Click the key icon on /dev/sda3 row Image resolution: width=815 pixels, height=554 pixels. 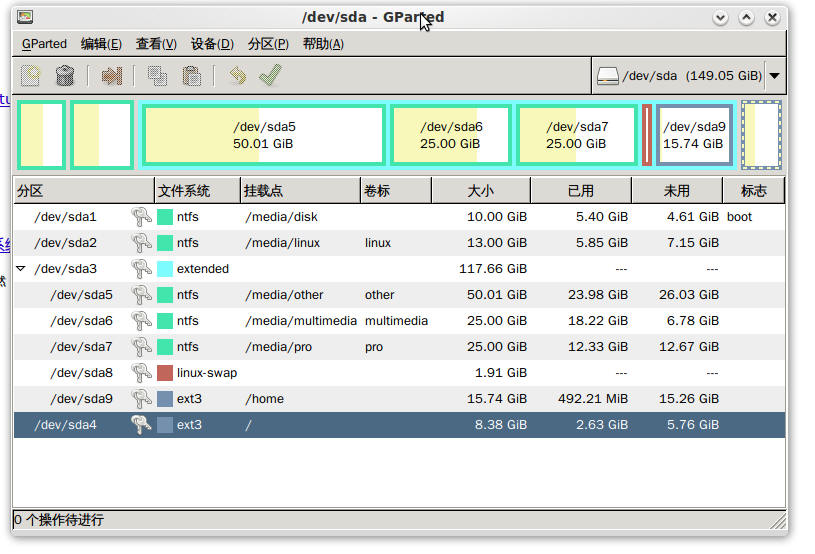(141, 269)
